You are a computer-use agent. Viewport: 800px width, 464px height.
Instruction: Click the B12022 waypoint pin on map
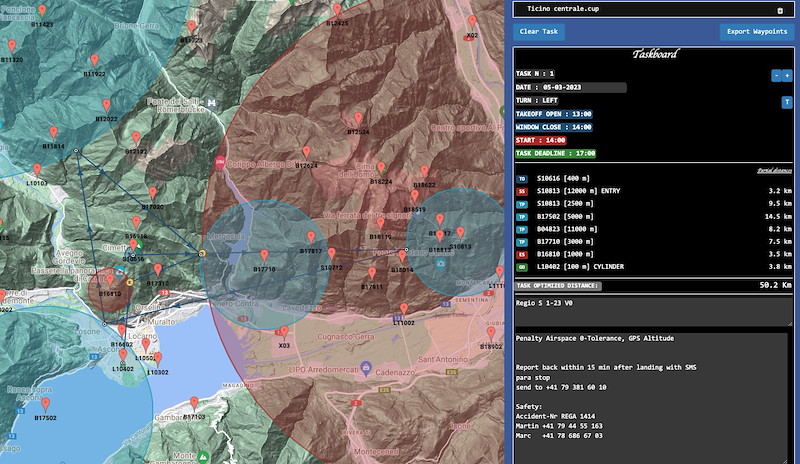coord(106,106)
